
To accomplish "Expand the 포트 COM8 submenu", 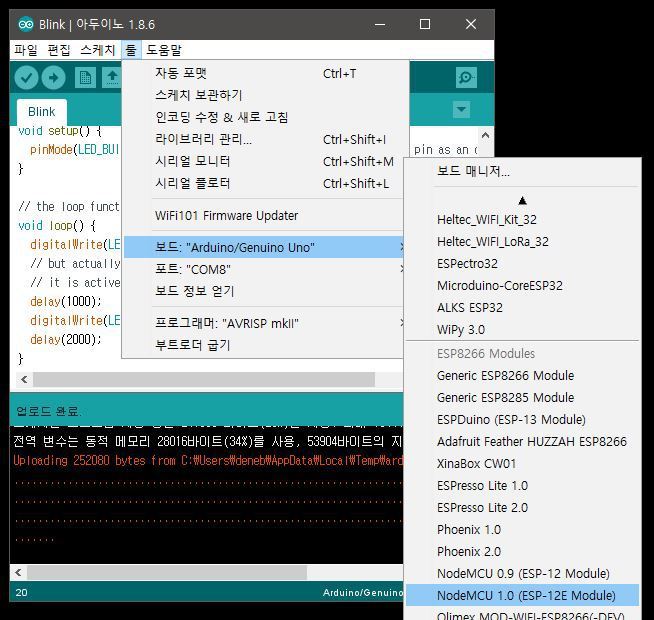I will (264, 269).
